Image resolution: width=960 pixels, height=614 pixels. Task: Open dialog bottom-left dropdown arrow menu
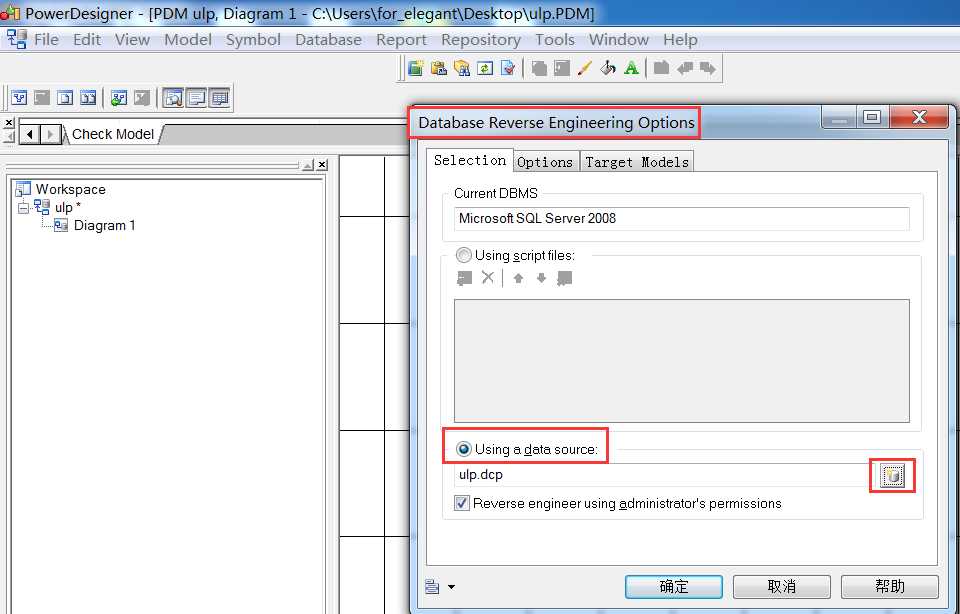pyautogui.click(x=451, y=587)
